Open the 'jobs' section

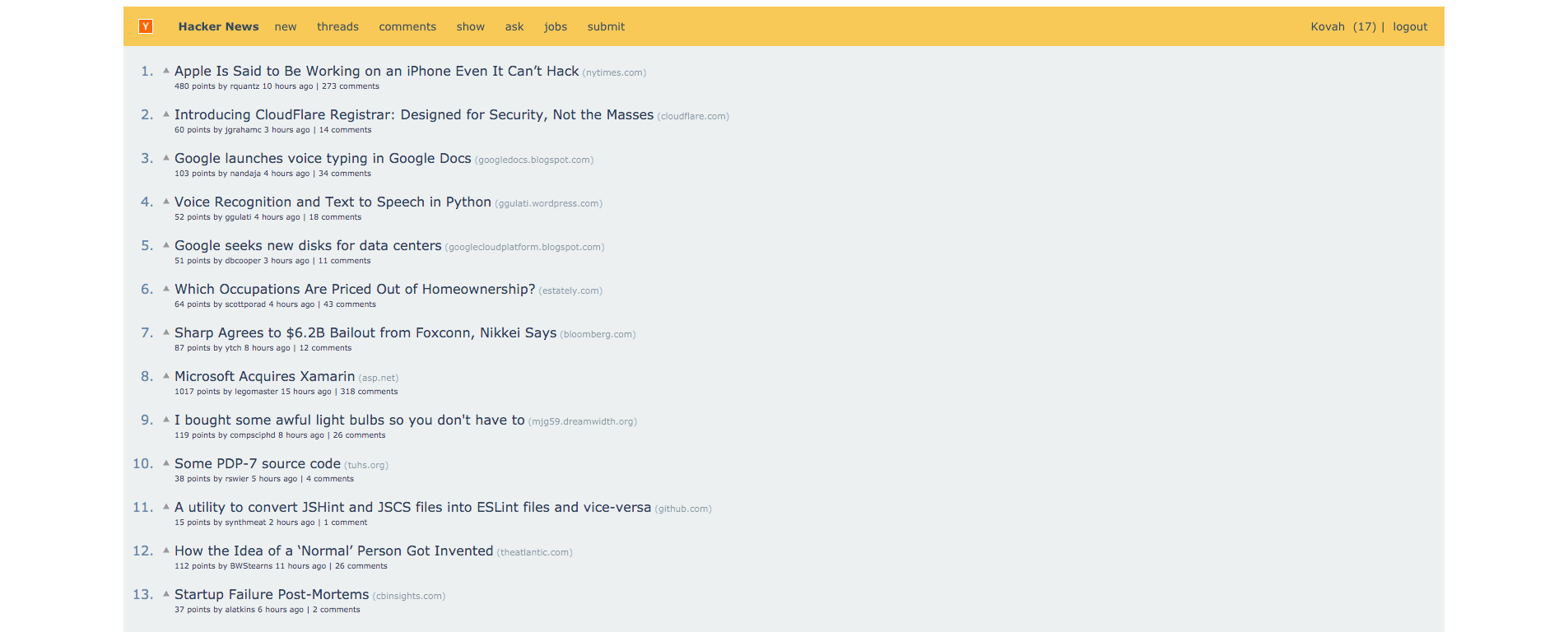point(556,26)
